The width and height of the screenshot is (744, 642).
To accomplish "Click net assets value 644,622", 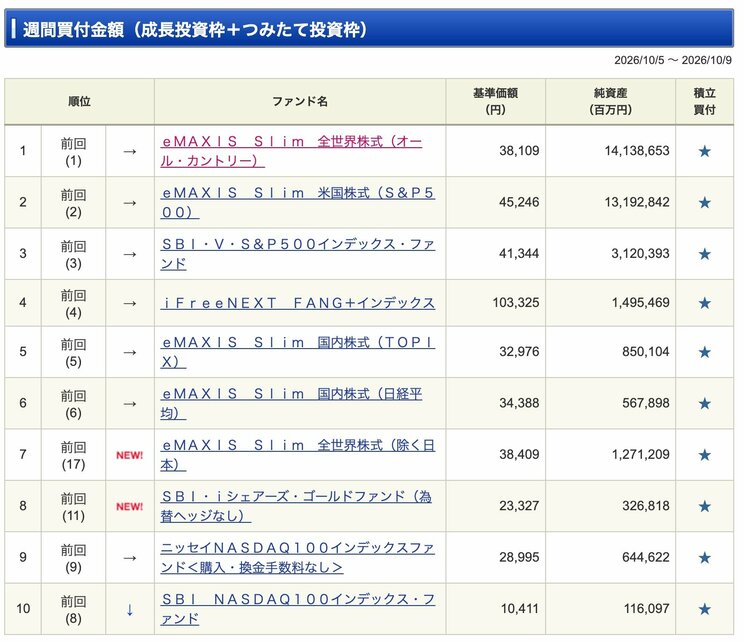I will click(x=646, y=557).
